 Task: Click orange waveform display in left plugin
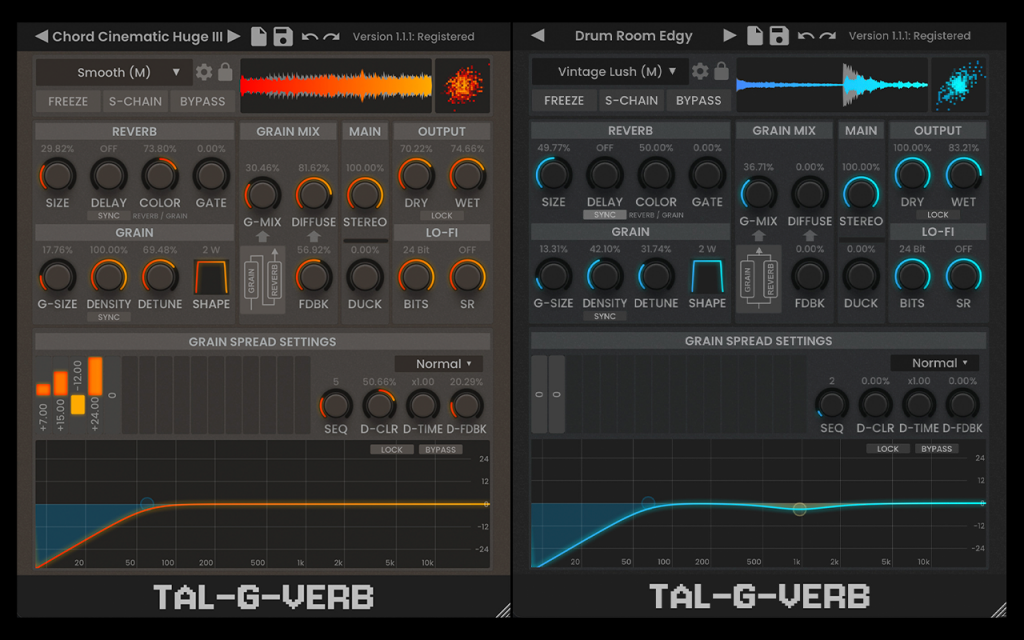click(x=336, y=86)
